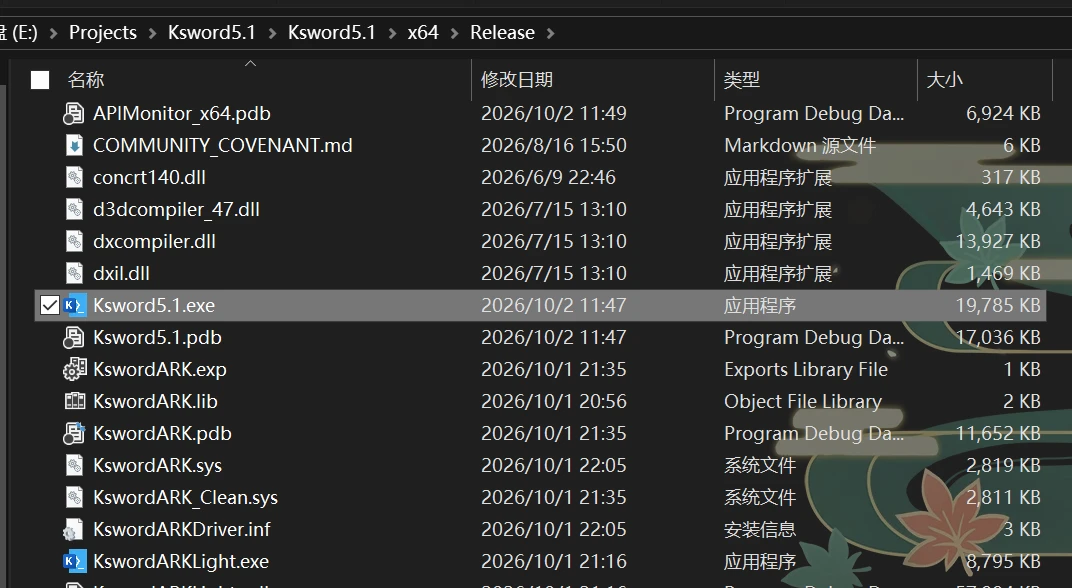Click the APIMonitor_x64.pdb file icon
The height and width of the screenshot is (588, 1072).
[x=74, y=113]
